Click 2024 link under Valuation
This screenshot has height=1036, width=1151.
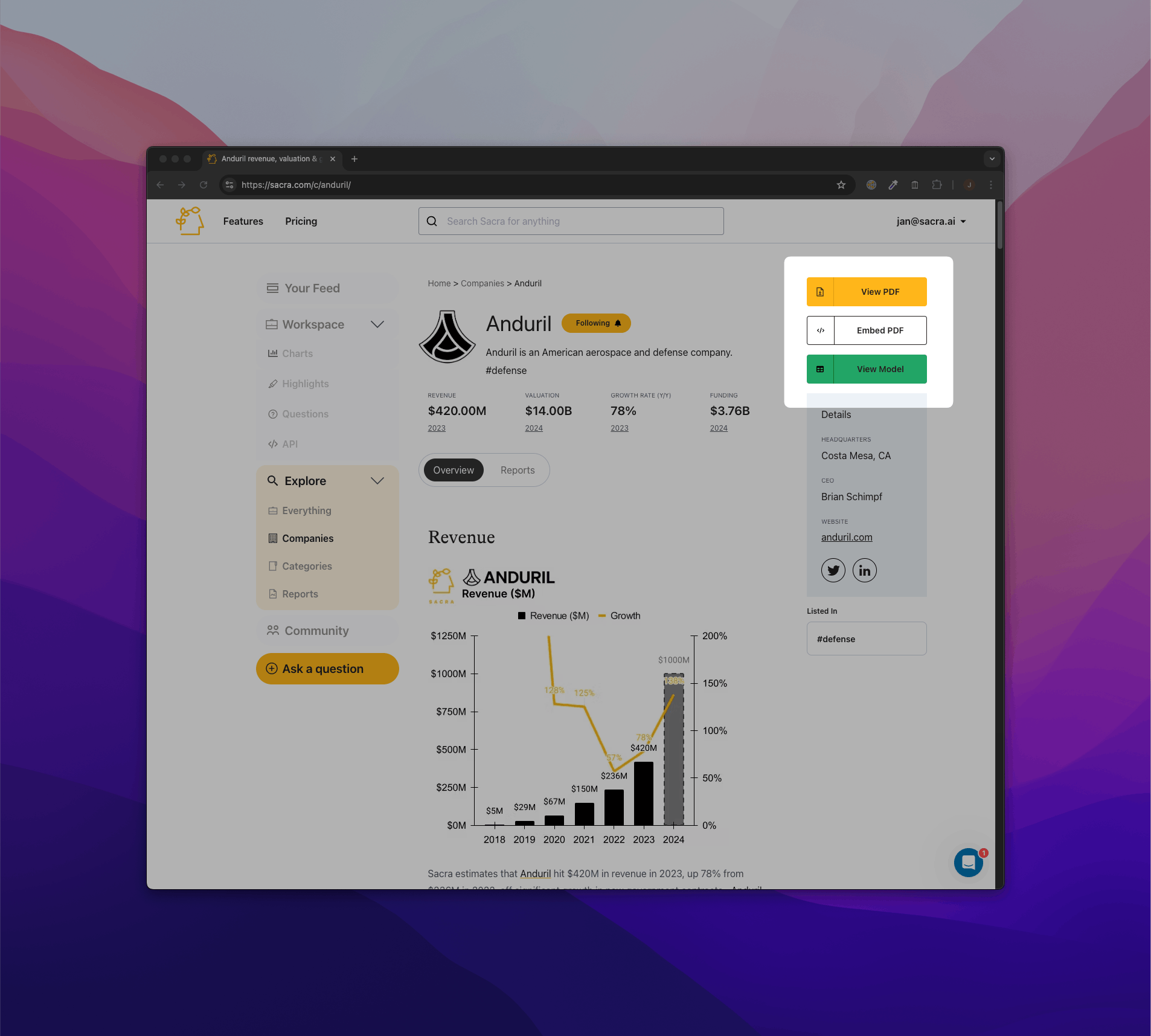pyautogui.click(x=534, y=428)
